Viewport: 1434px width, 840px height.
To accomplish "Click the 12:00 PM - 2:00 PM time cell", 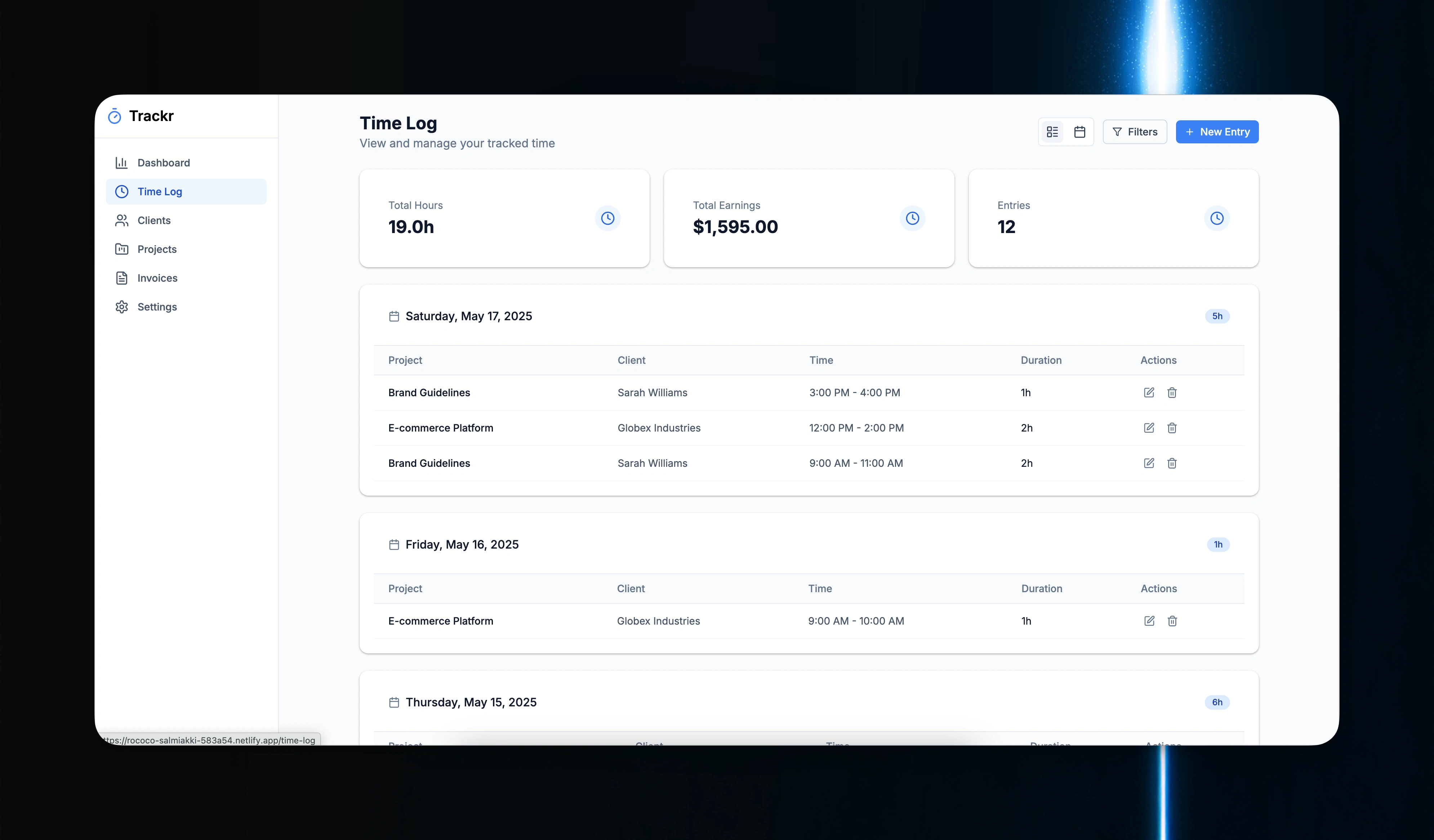I will (856, 428).
